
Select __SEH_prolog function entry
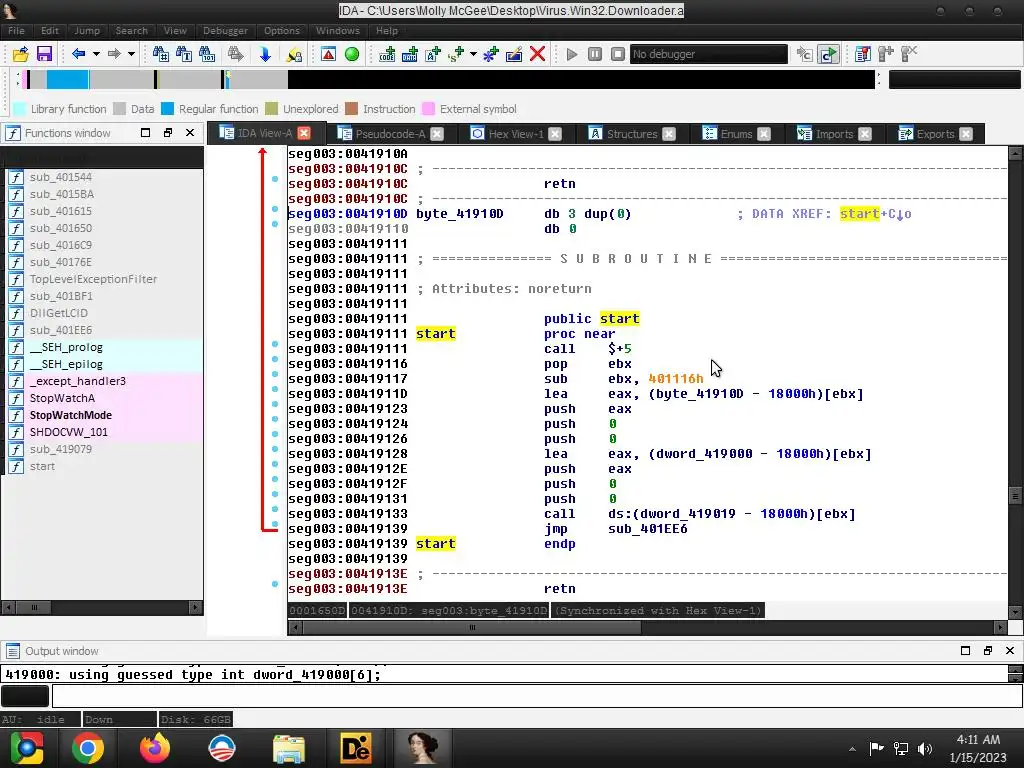[66, 347]
